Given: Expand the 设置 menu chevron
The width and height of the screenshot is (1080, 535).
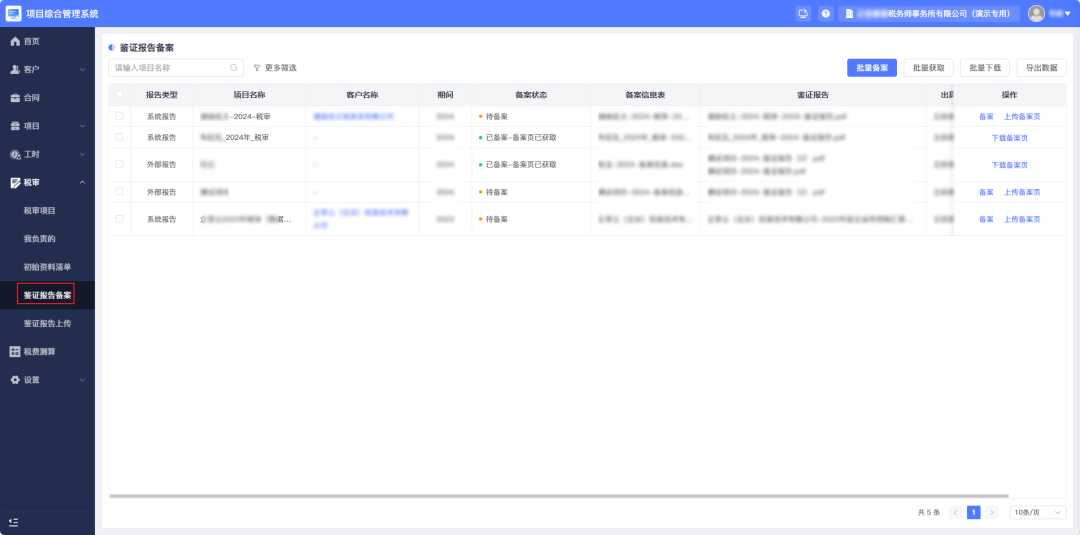Looking at the screenshot, I should (82, 380).
